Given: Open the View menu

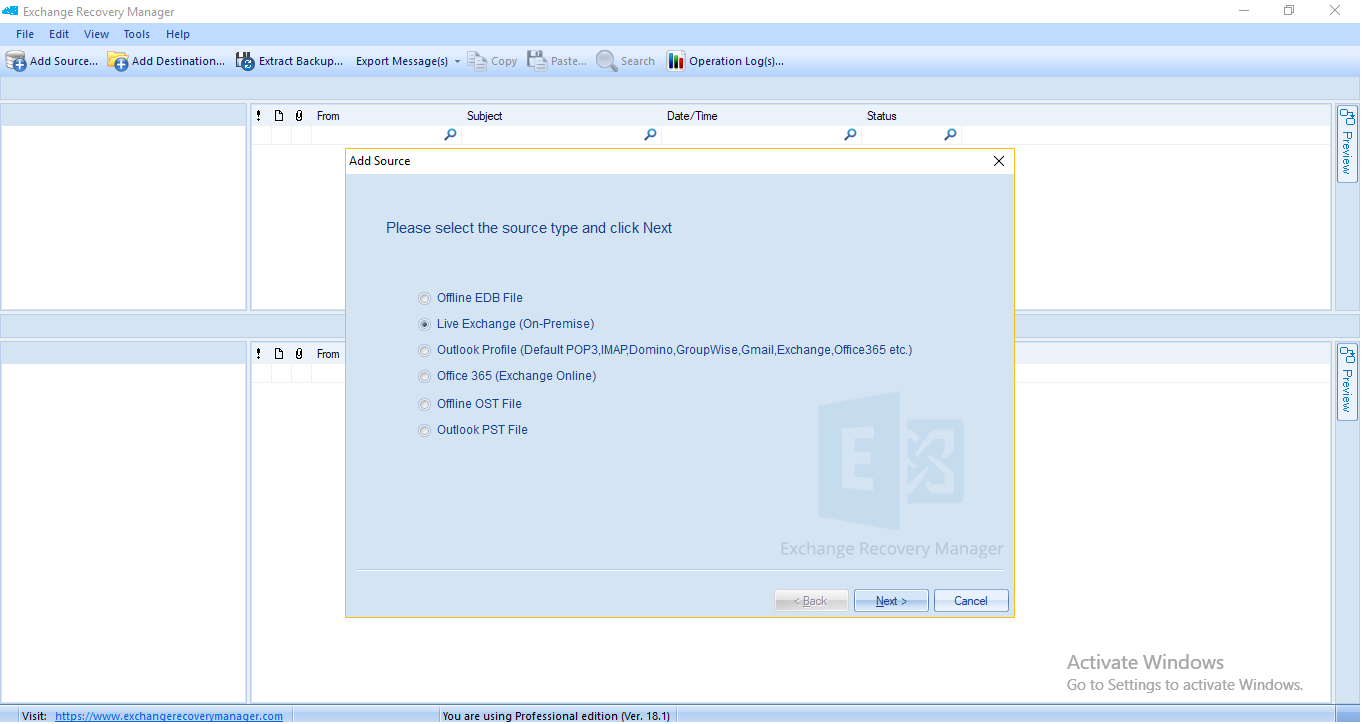Looking at the screenshot, I should (97, 34).
